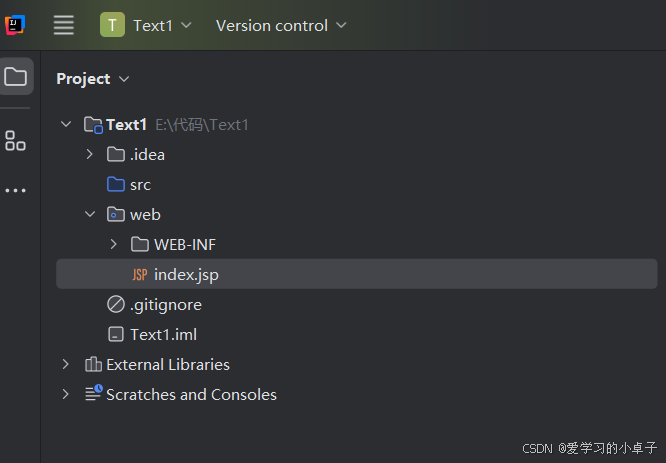
Task: Open the Structure tool window icon
Action: [x=16, y=141]
